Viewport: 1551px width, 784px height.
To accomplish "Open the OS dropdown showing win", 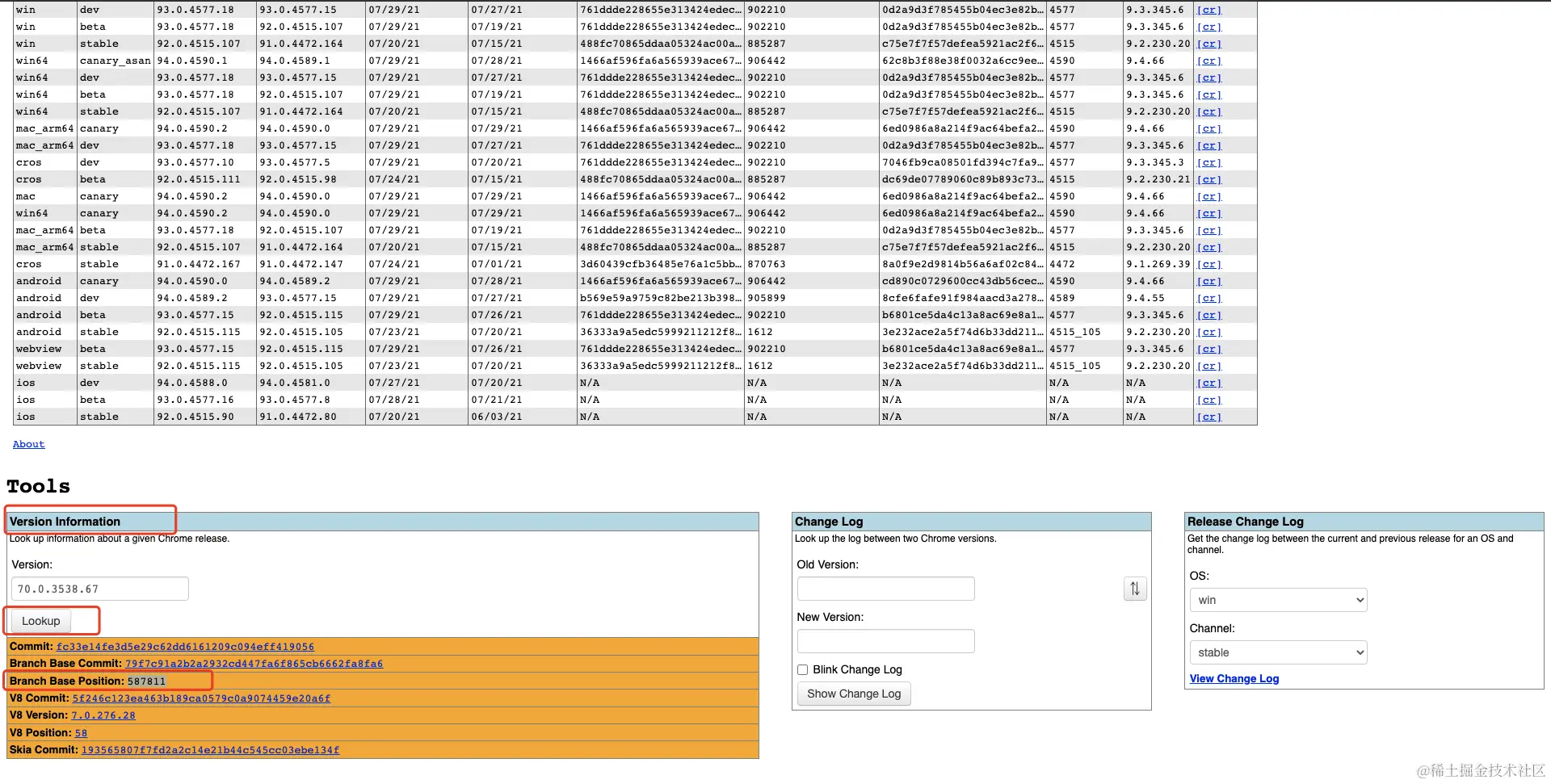I will (1278, 600).
